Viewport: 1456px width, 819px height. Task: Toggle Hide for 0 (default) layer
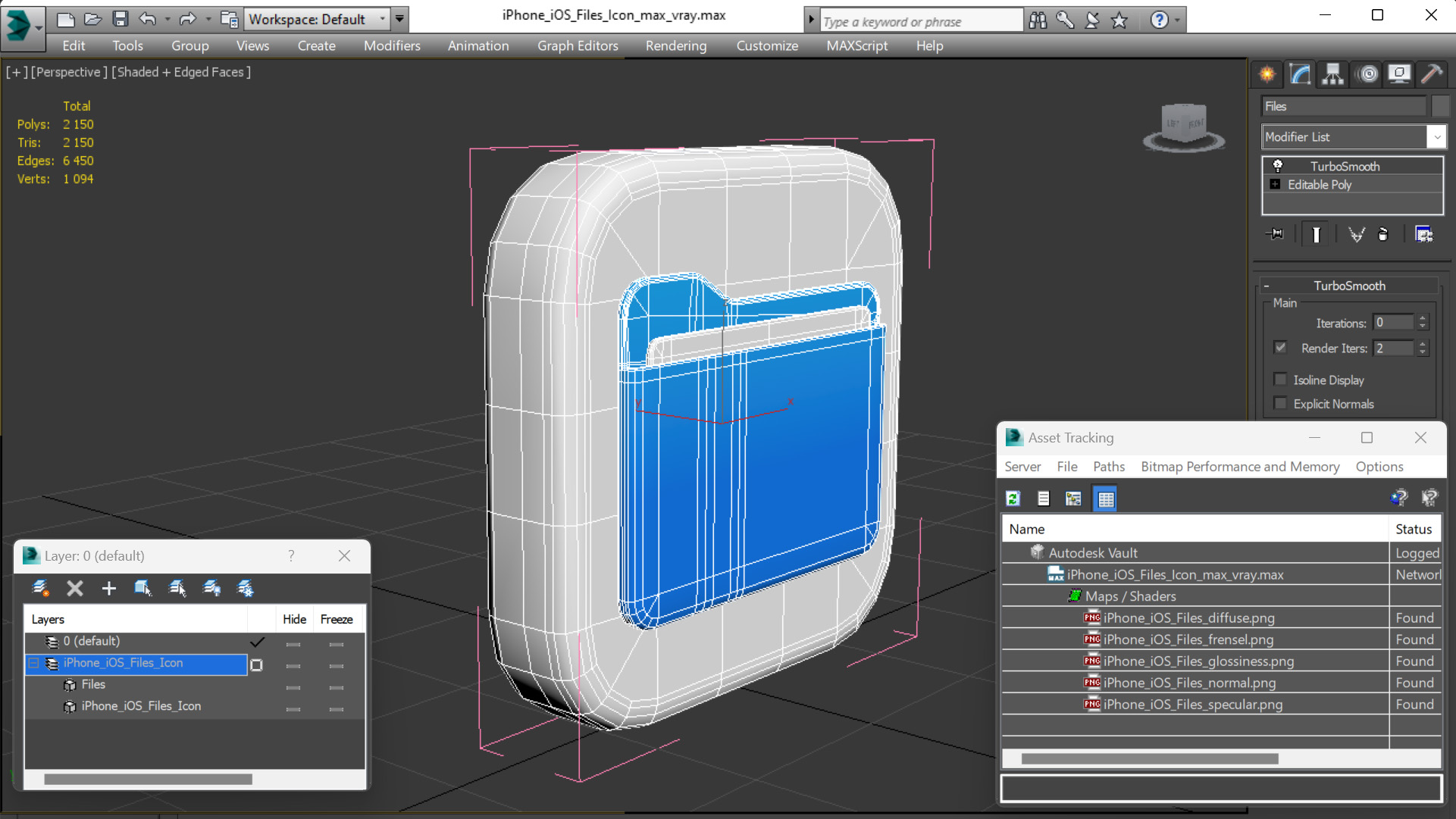coord(293,644)
